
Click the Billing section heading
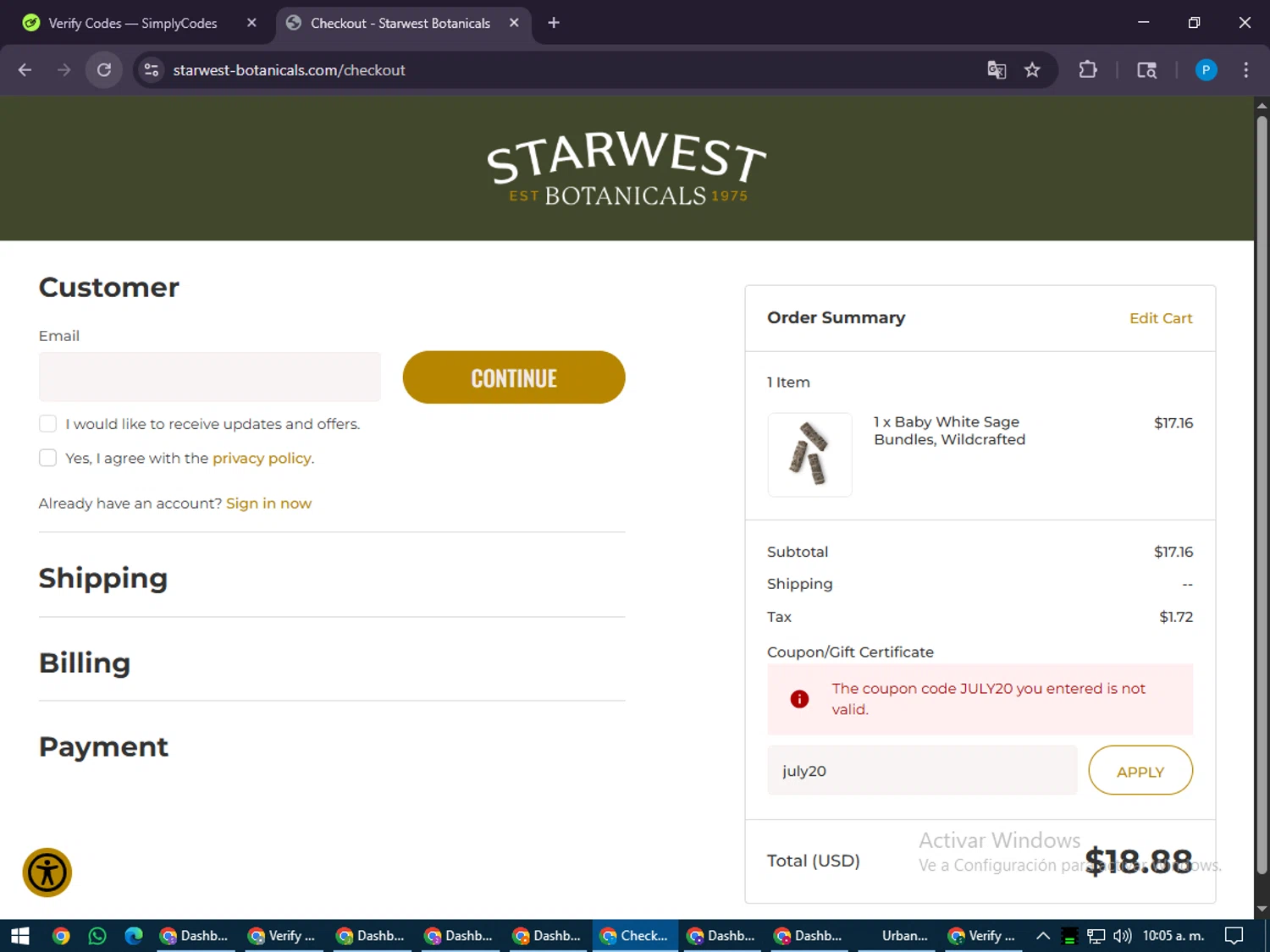click(85, 663)
